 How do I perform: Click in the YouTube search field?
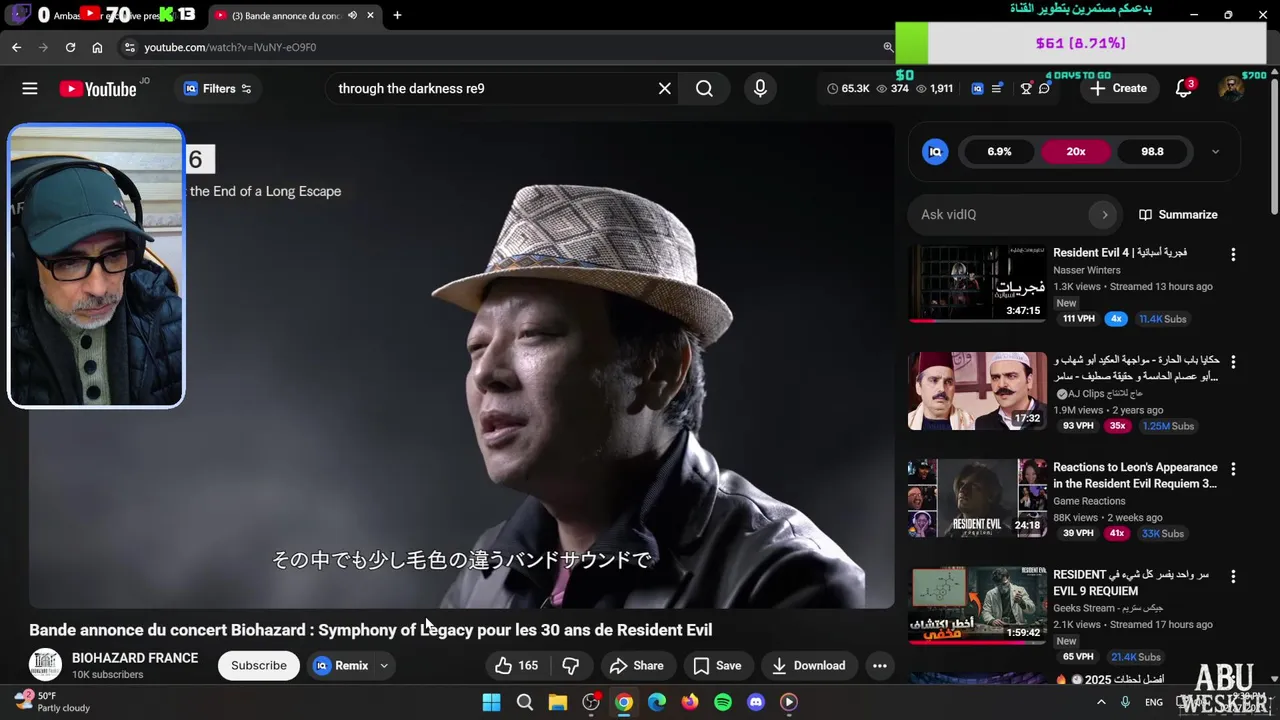[490, 89]
